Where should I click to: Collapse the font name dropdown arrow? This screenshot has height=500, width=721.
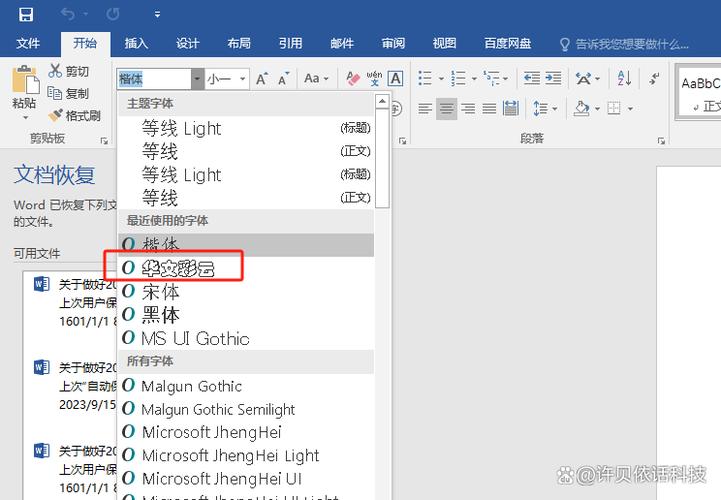click(197, 79)
